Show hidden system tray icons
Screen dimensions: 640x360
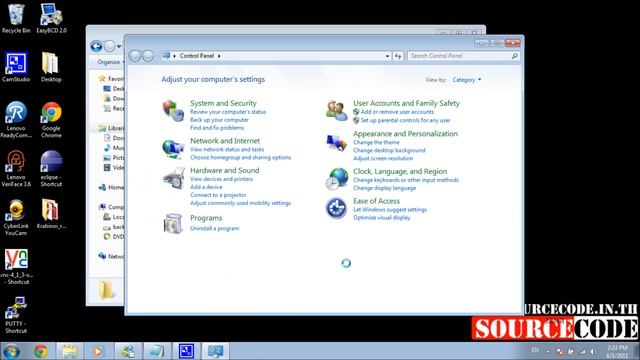548,351
